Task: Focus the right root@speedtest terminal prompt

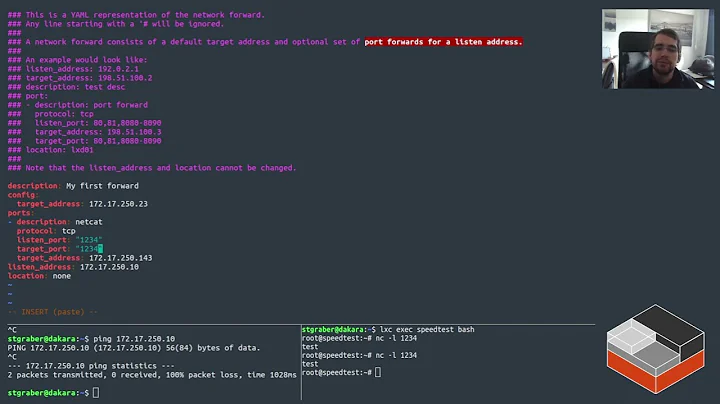Action: click(x=376, y=373)
